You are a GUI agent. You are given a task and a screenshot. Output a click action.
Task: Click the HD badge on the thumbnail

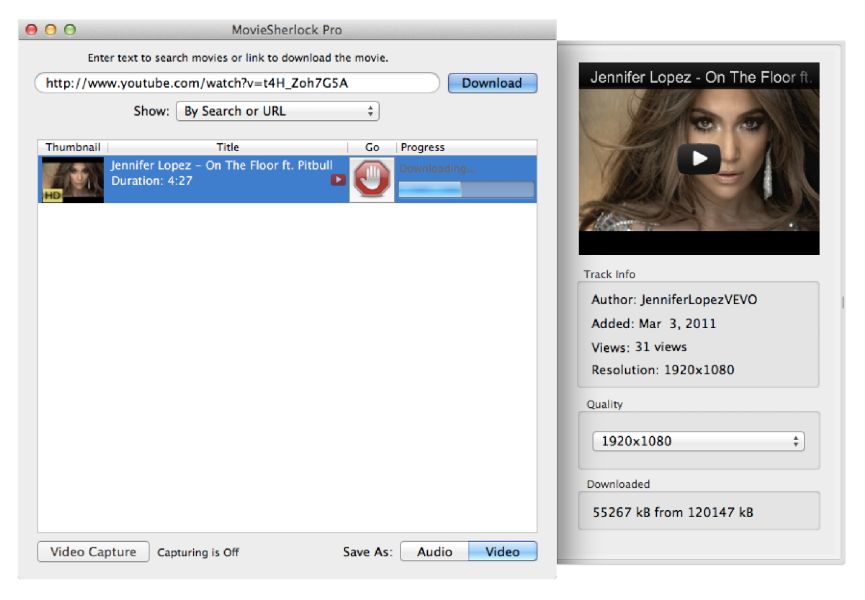(x=52, y=195)
